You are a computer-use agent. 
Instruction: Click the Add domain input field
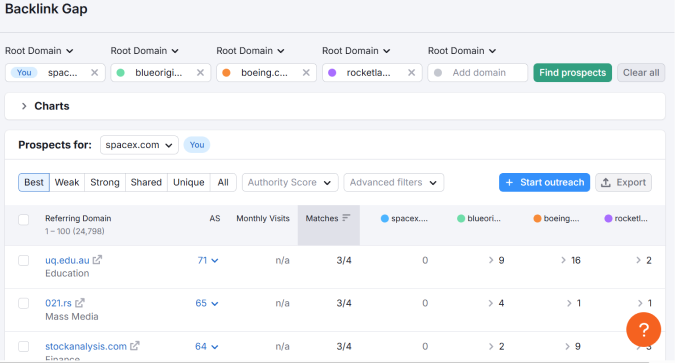point(477,73)
